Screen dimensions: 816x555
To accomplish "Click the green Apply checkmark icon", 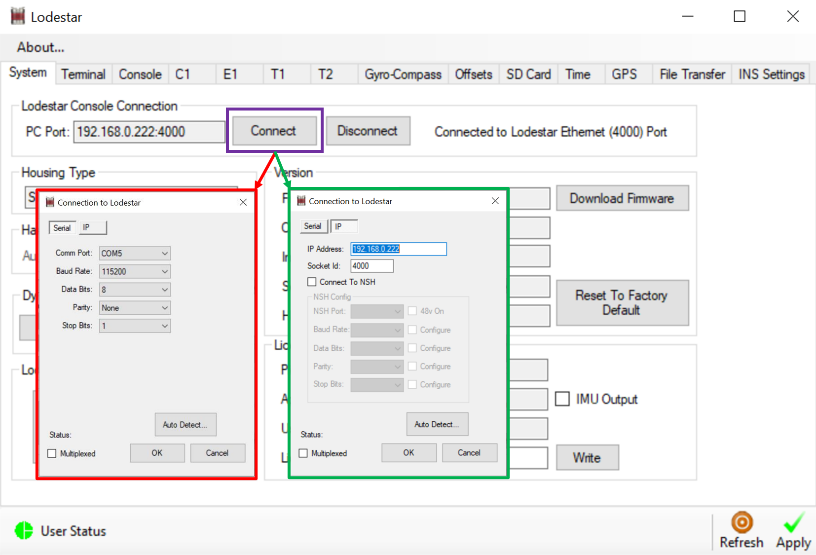I will pyautogui.click(x=794, y=522).
